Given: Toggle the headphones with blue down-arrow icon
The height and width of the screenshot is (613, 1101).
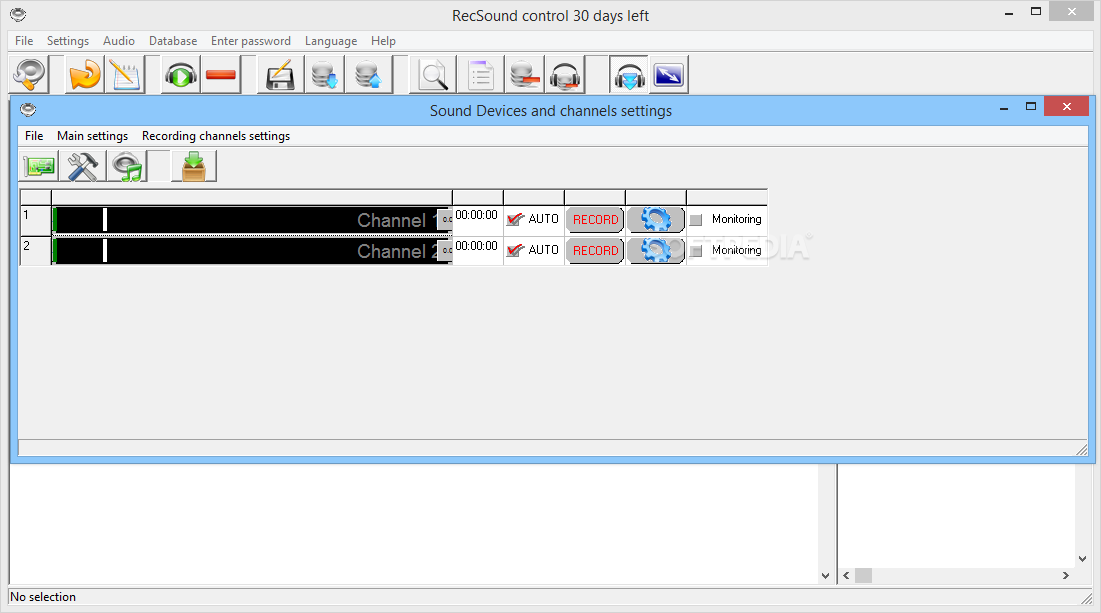Looking at the screenshot, I should coord(629,74).
